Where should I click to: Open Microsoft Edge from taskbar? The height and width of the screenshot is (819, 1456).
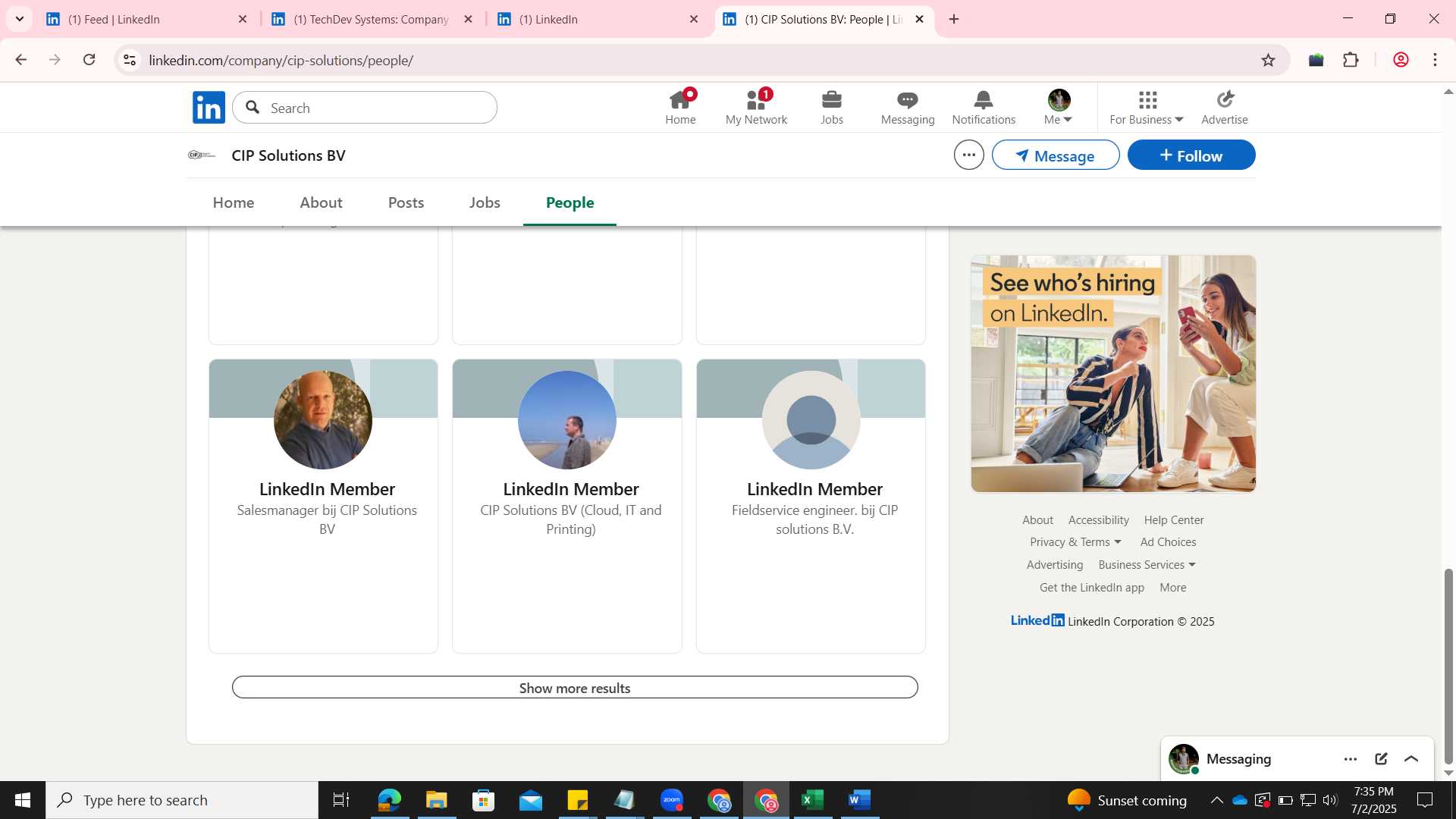(389, 800)
